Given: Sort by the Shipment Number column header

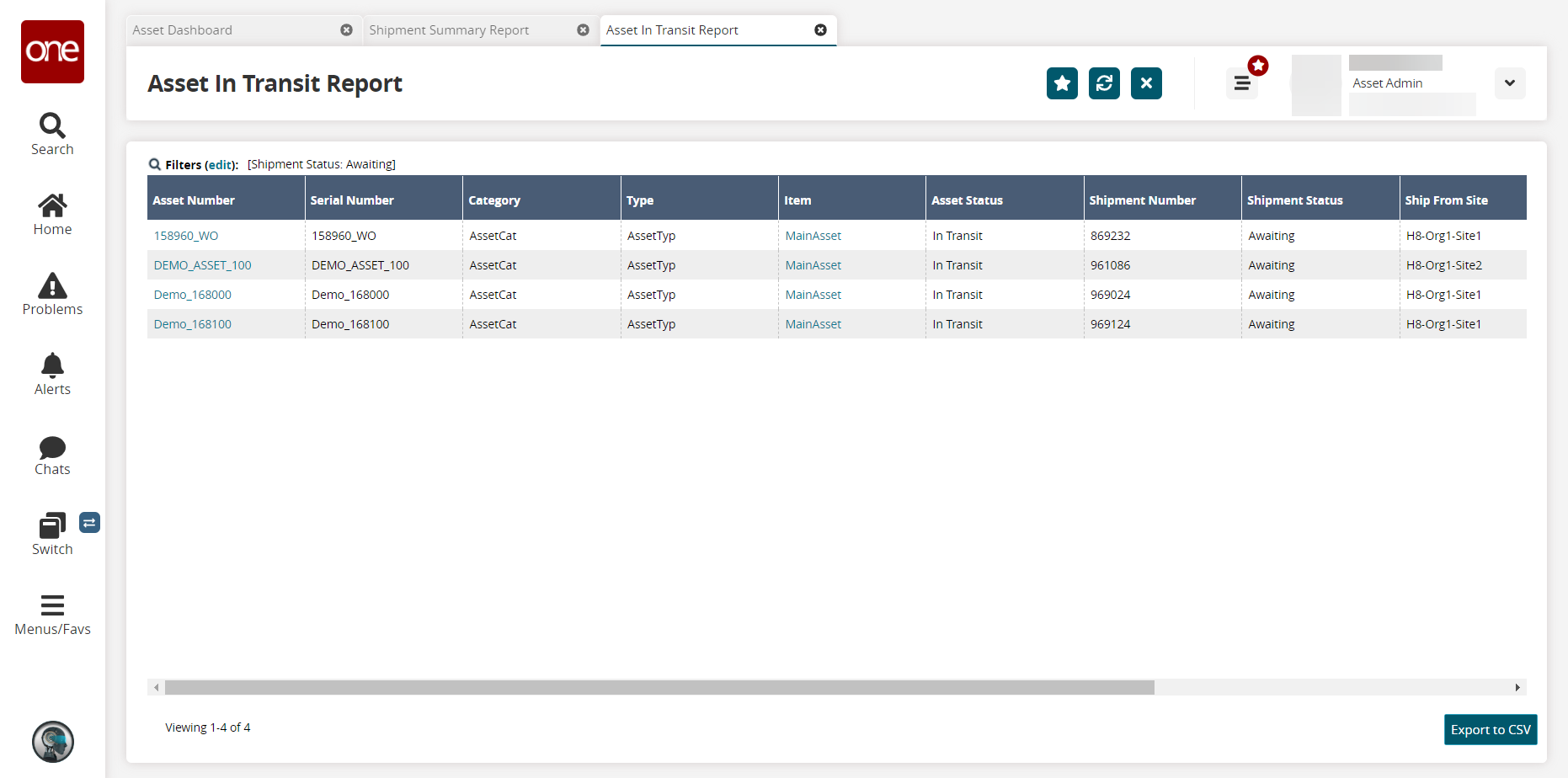Looking at the screenshot, I should [x=1142, y=200].
